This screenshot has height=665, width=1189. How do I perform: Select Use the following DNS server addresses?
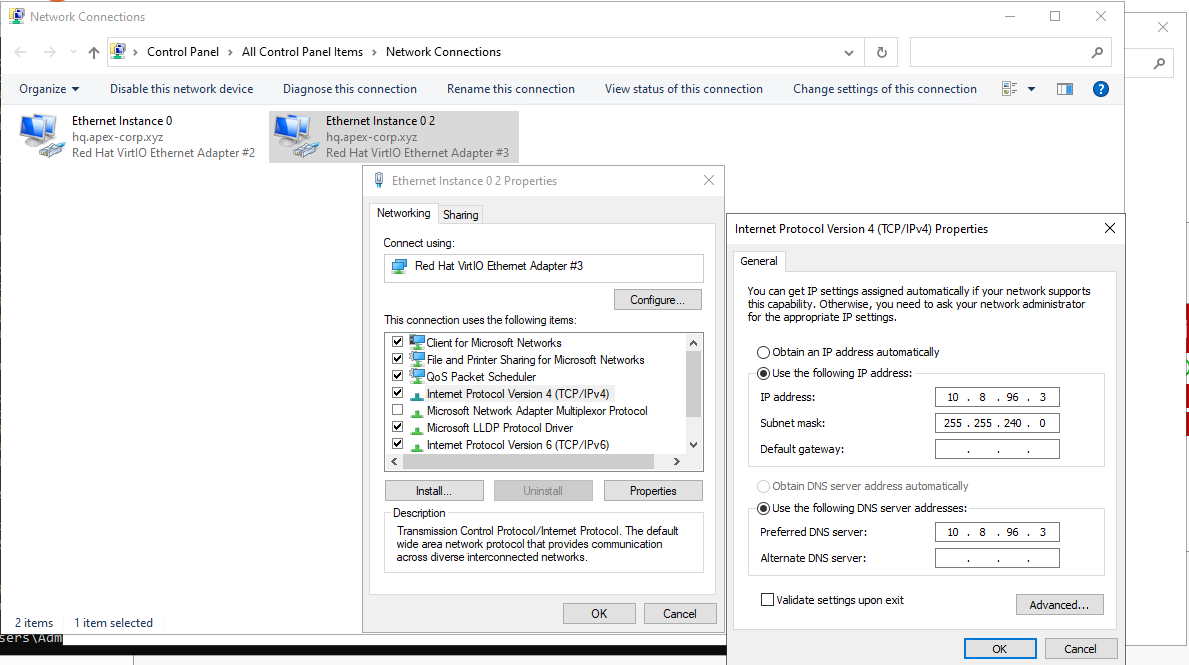tap(764, 508)
